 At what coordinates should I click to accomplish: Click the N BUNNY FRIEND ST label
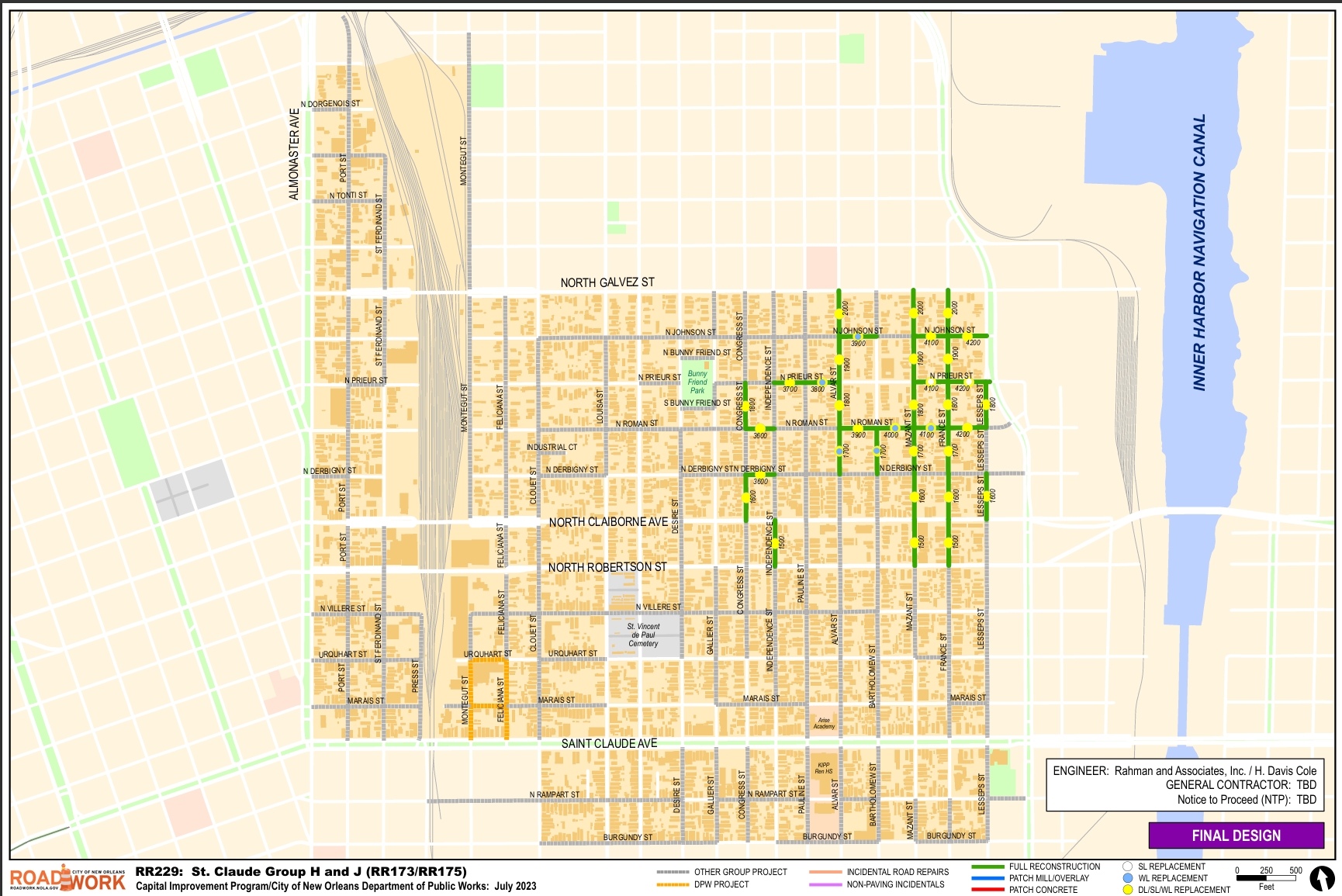click(697, 352)
